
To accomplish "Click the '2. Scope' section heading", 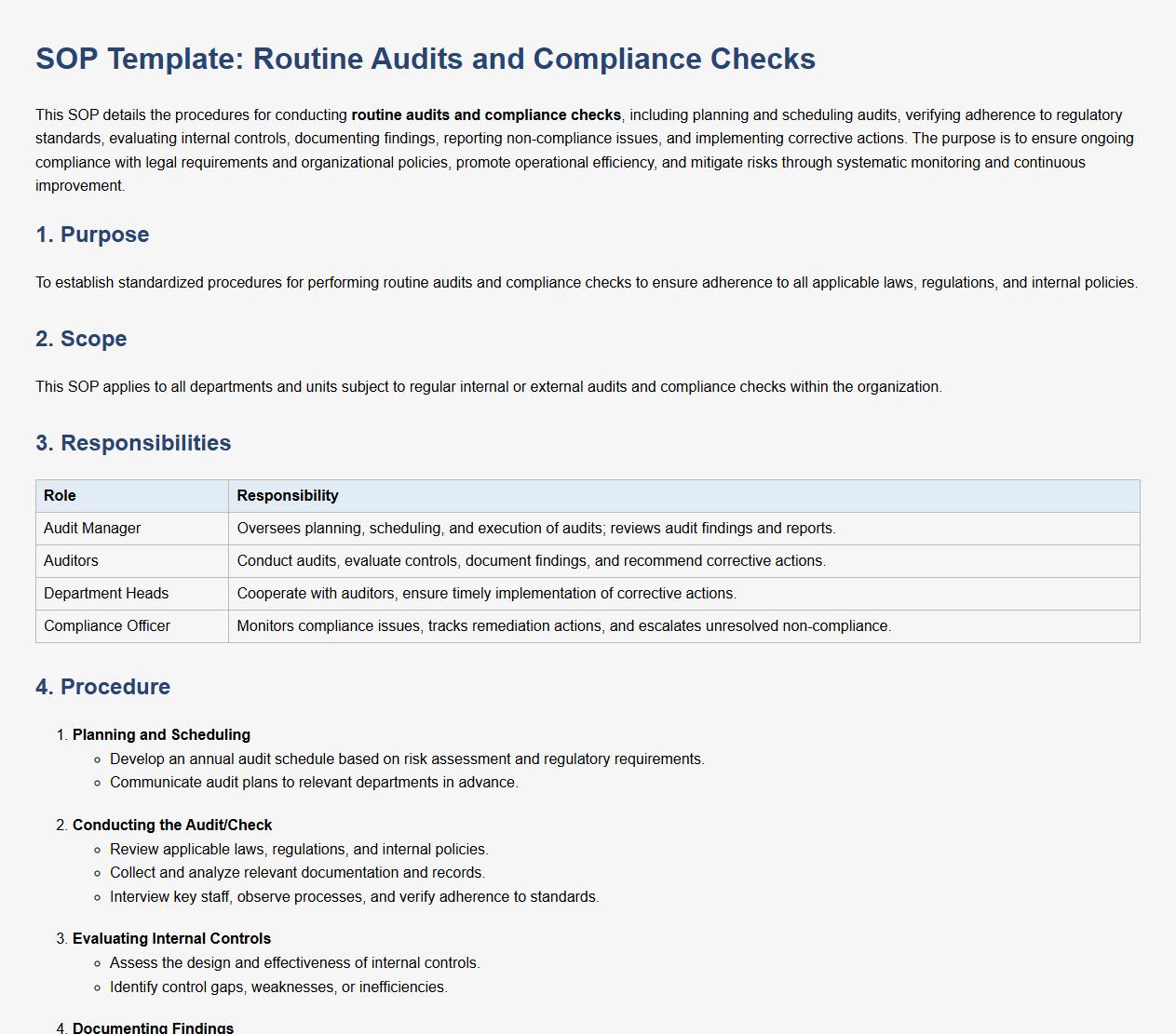I will click(x=81, y=339).
